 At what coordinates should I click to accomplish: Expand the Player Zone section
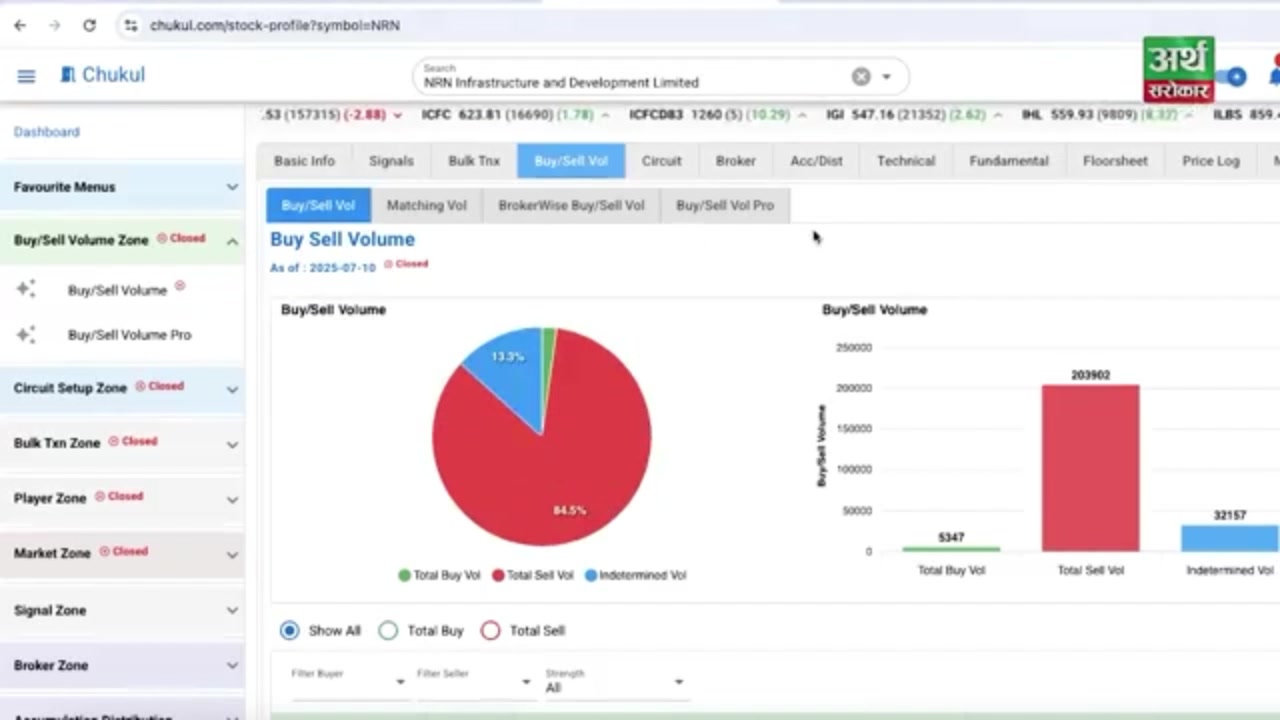(122, 498)
